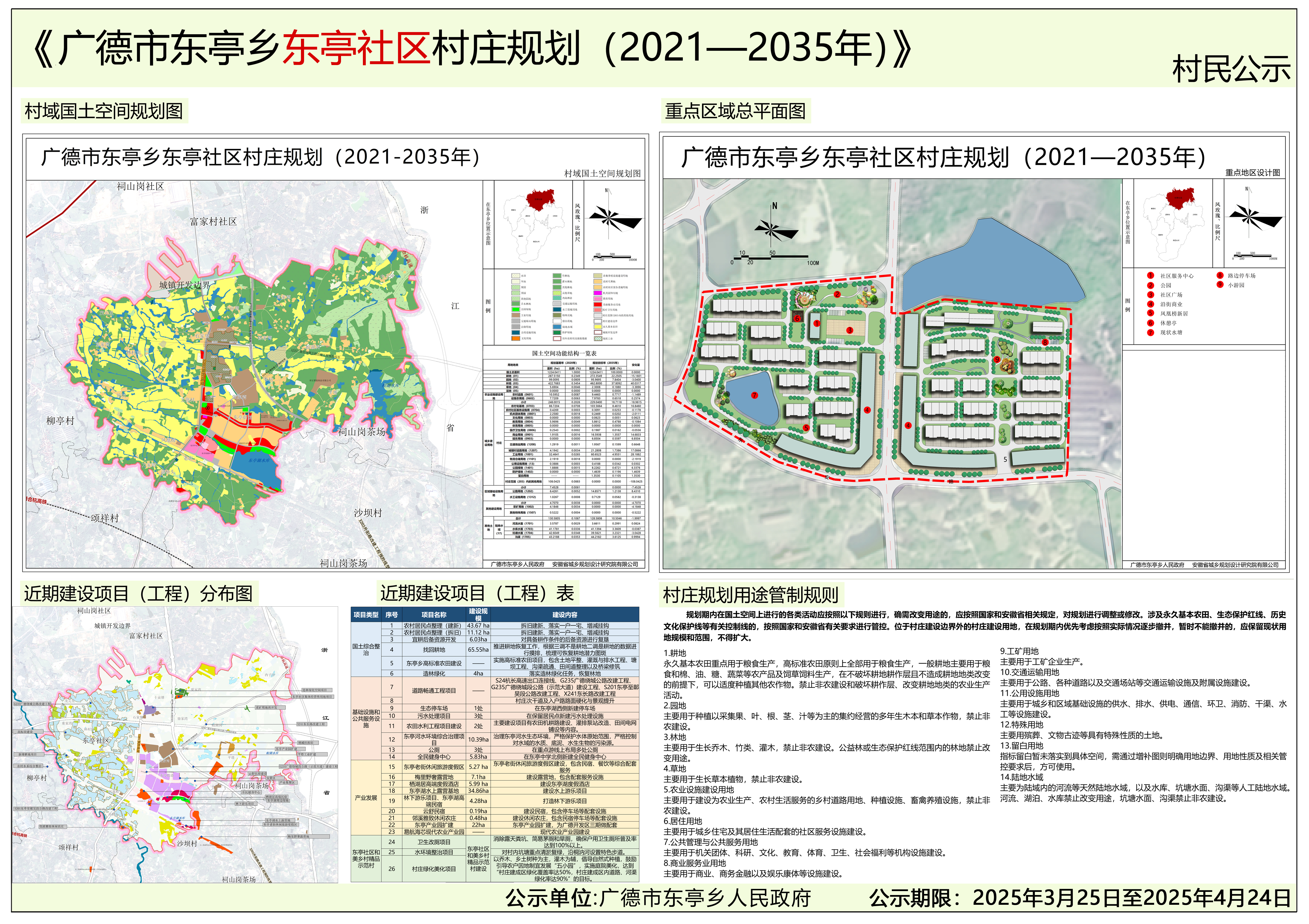1309x924 pixels.
Task: Click the 找回耕地 project name cell
Action: [434, 650]
